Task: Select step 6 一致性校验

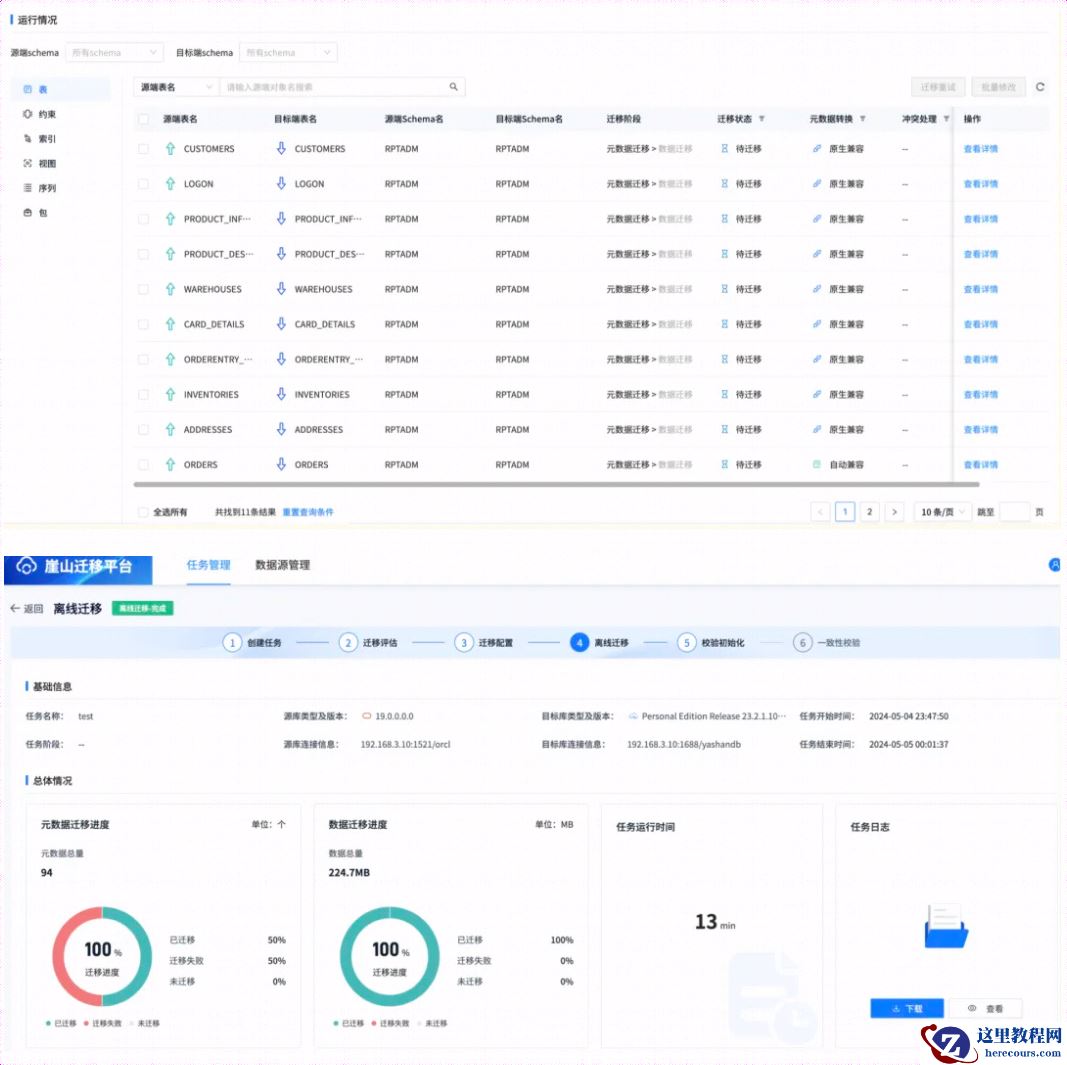Action: [x=827, y=642]
